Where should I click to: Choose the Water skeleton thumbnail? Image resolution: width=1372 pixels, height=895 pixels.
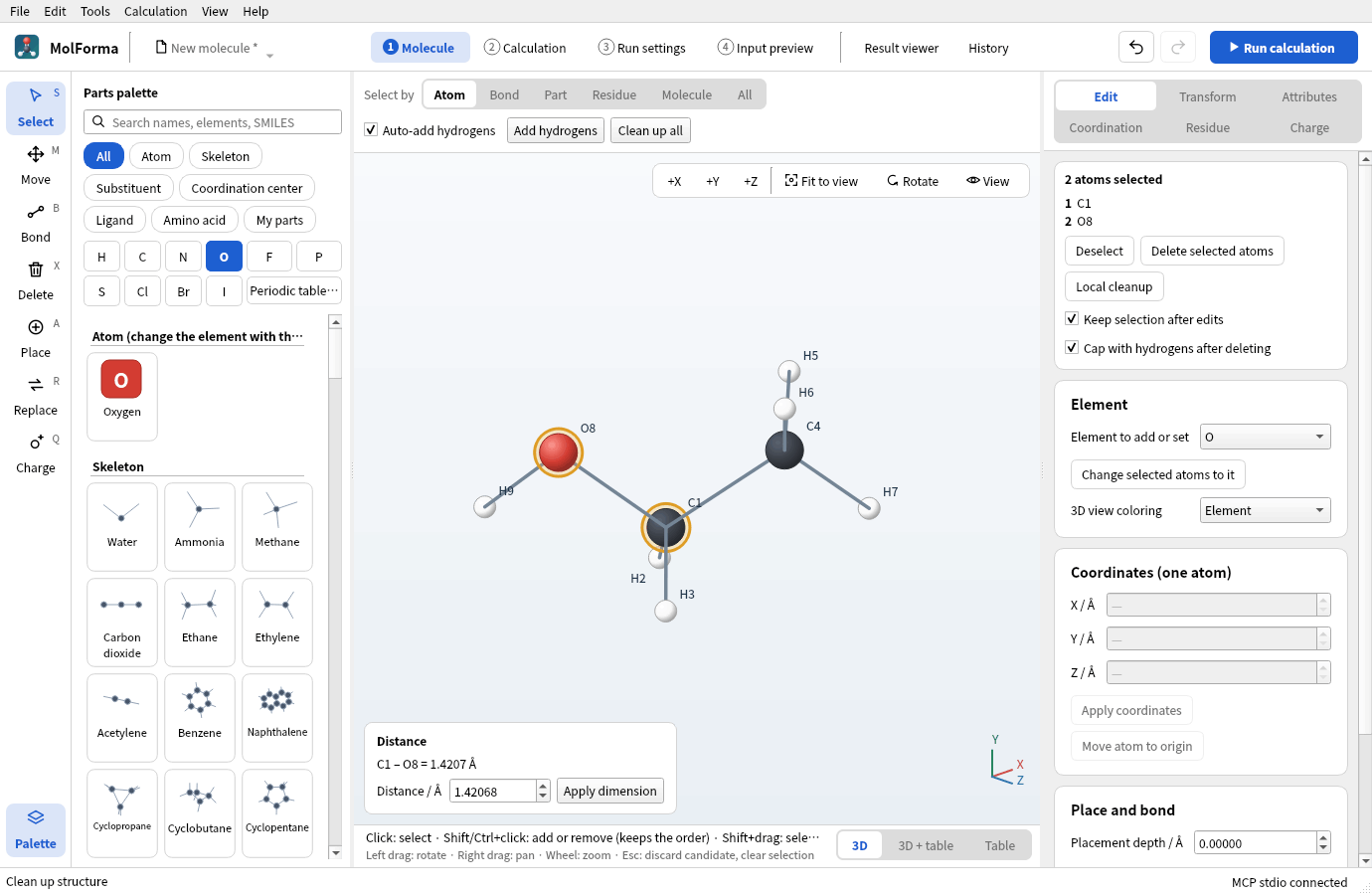[x=122, y=527]
